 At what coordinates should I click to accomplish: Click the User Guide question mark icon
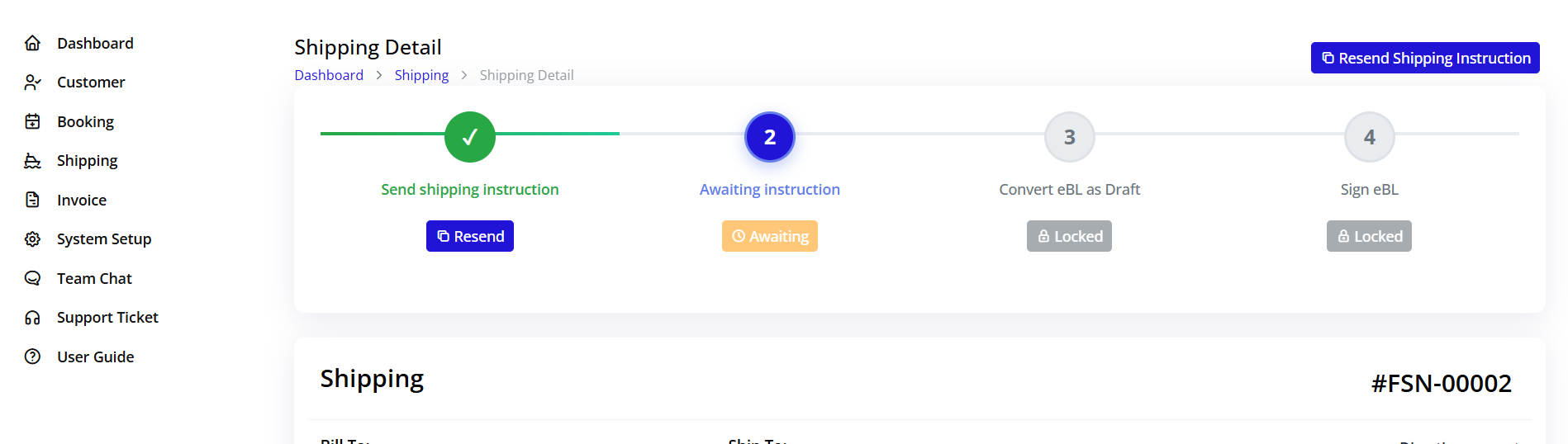[33, 357]
